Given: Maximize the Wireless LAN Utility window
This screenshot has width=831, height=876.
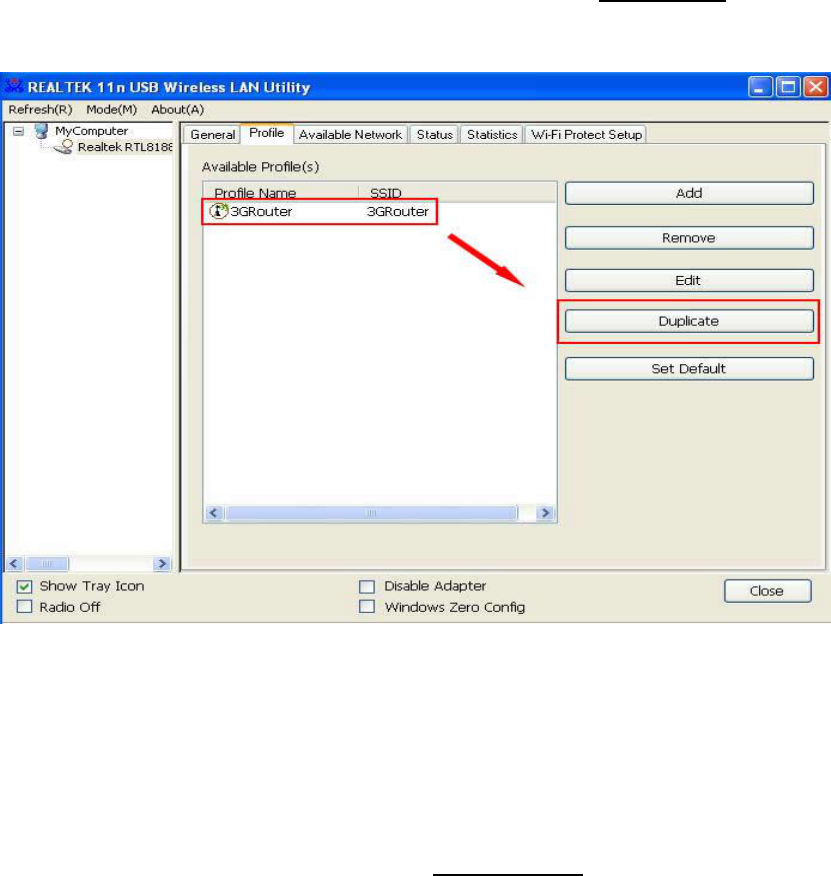Looking at the screenshot, I should pos(788,87).
